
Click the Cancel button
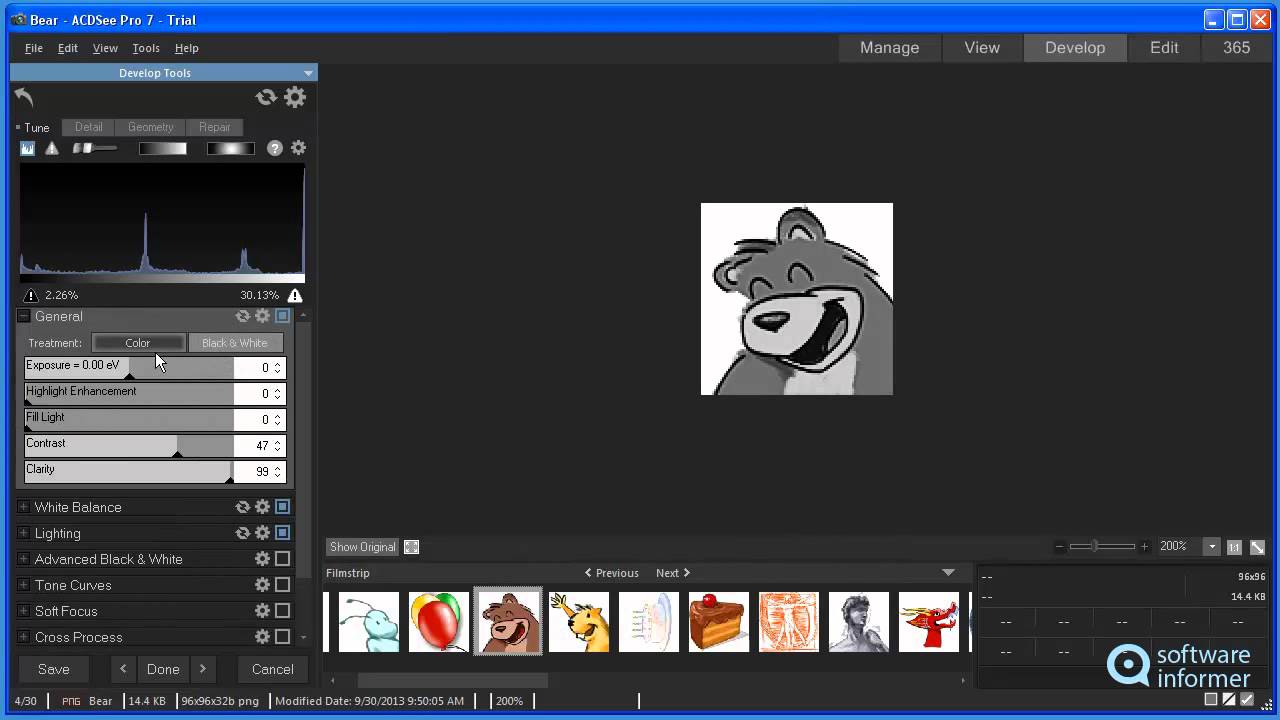tap(272, 669)
